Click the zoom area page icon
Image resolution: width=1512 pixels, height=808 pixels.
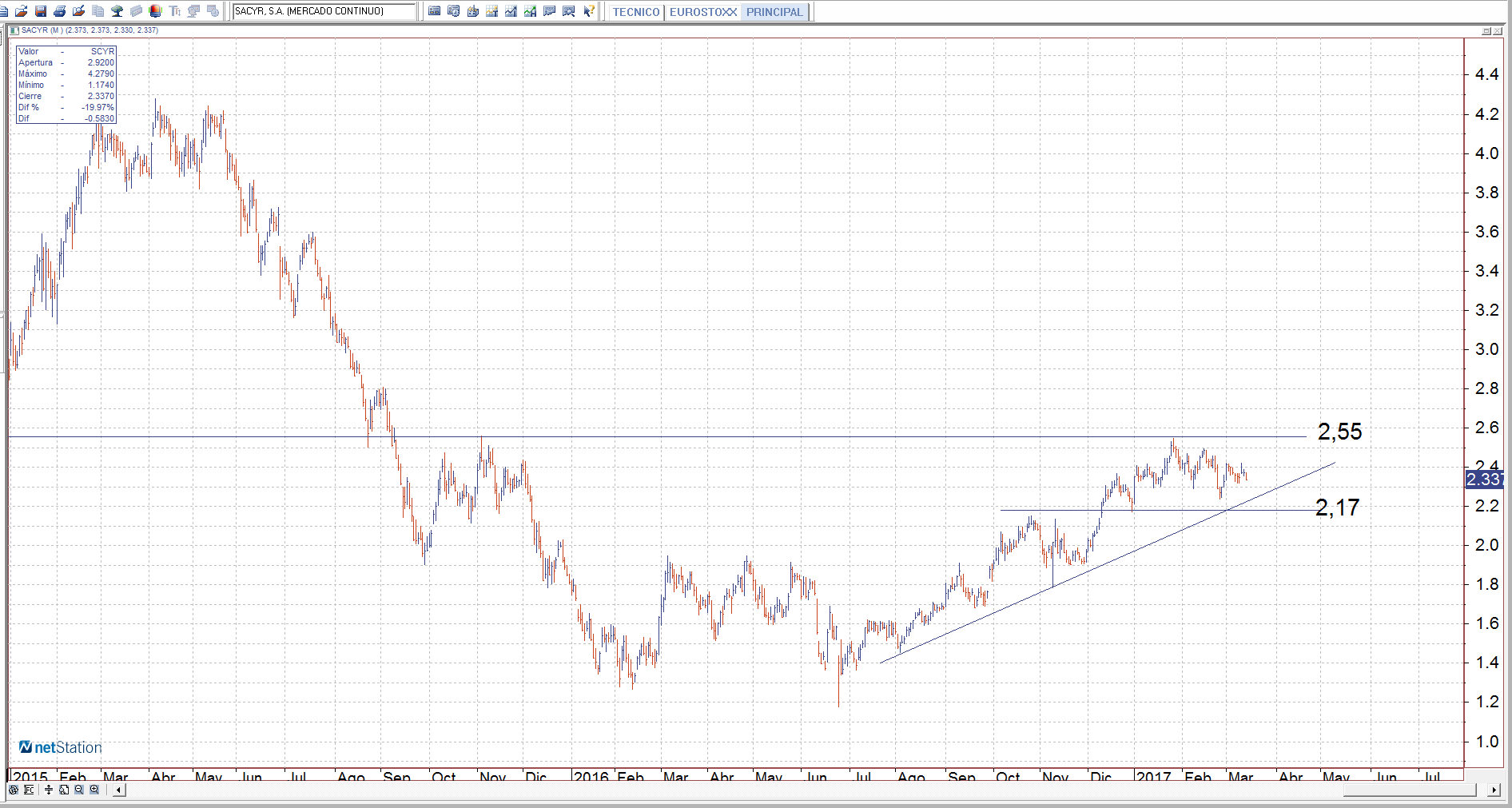[x=64, y=790]
